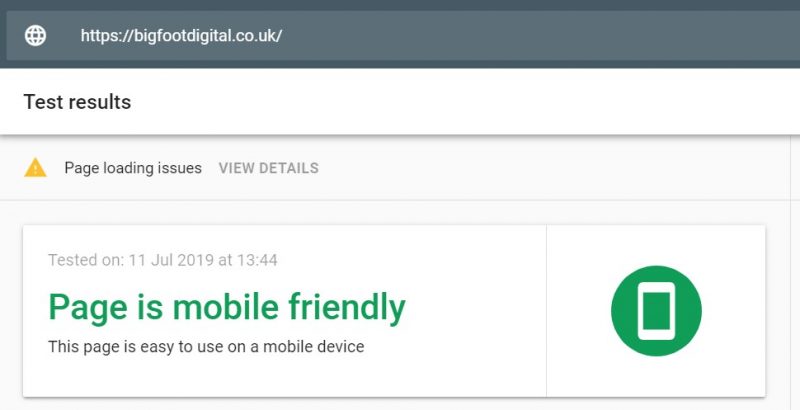Screen dimensions: 800x410
Task: Click the white phone shape inside green circle
Action: tap(656, 311)
